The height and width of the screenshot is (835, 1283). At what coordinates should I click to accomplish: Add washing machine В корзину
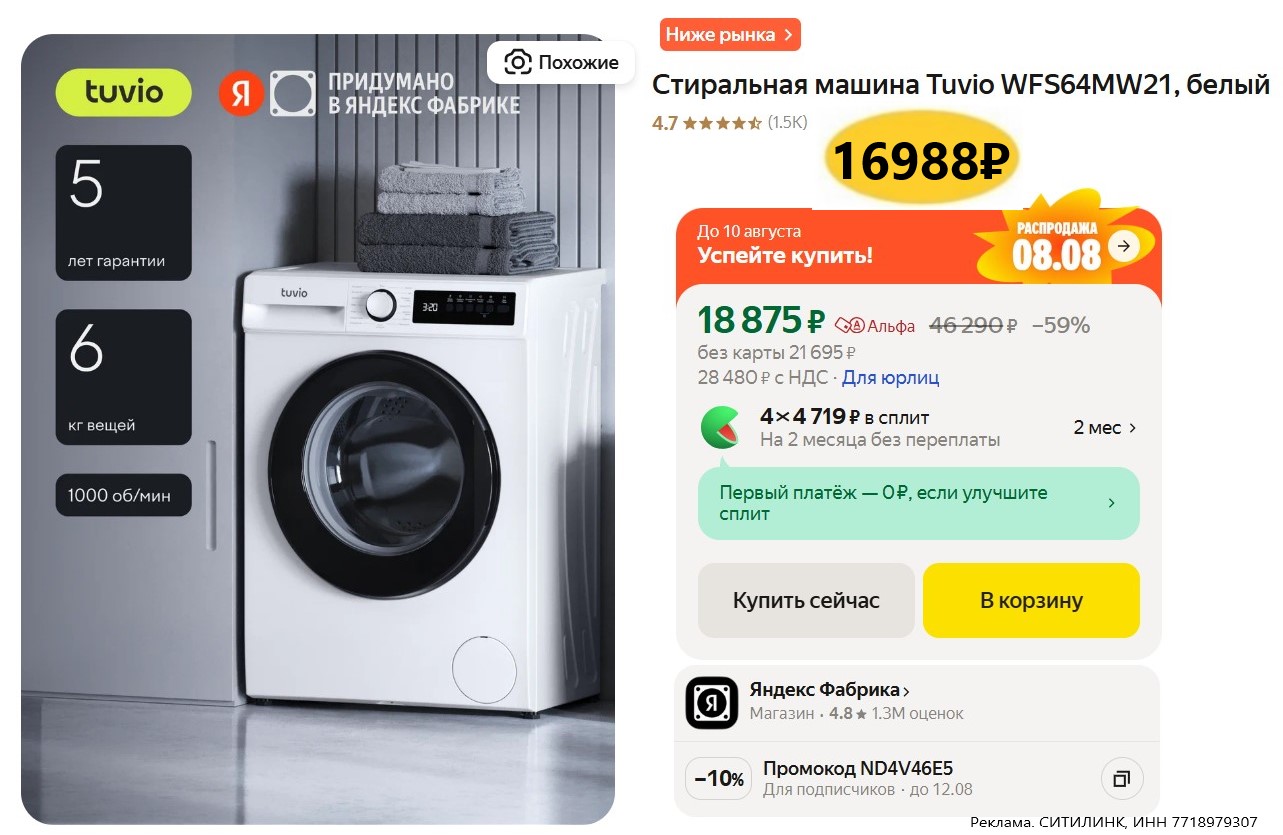(x=1031, y=600)
